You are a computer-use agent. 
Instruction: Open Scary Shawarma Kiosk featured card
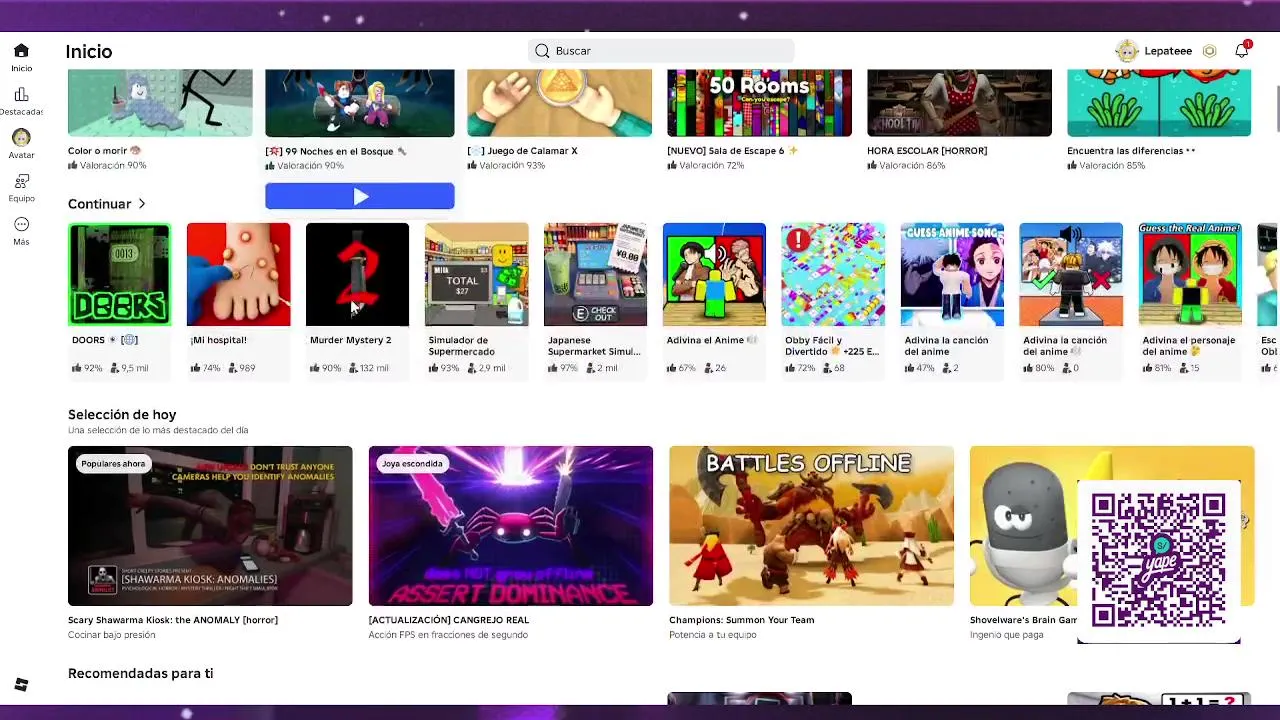point(210,526)
